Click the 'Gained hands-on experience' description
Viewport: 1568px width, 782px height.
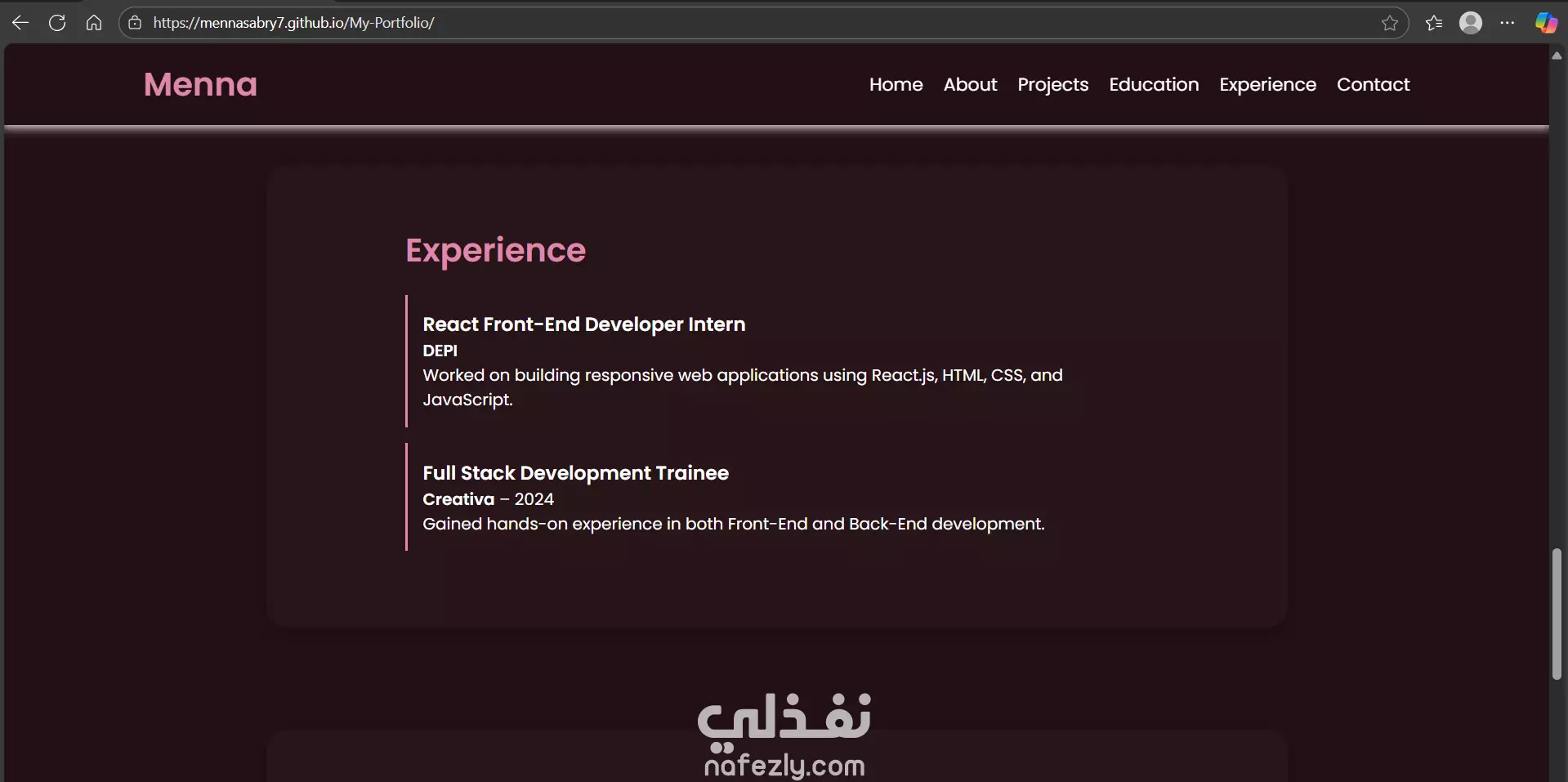[x=734, y=524]
